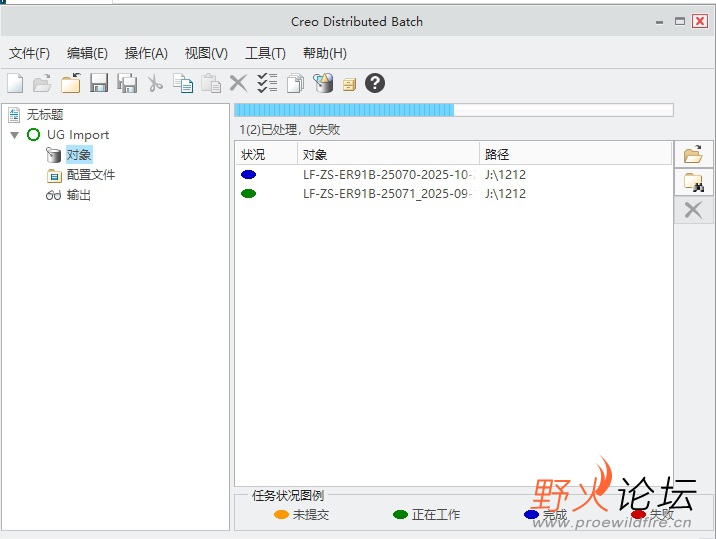
Task: Close the Creo Distributed Batch window
Action: tap(700, 21)
